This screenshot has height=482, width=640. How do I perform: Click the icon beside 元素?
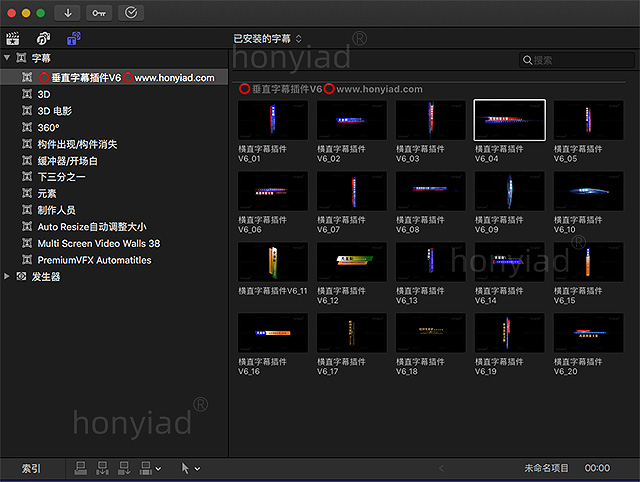click(x=27, y=193)
